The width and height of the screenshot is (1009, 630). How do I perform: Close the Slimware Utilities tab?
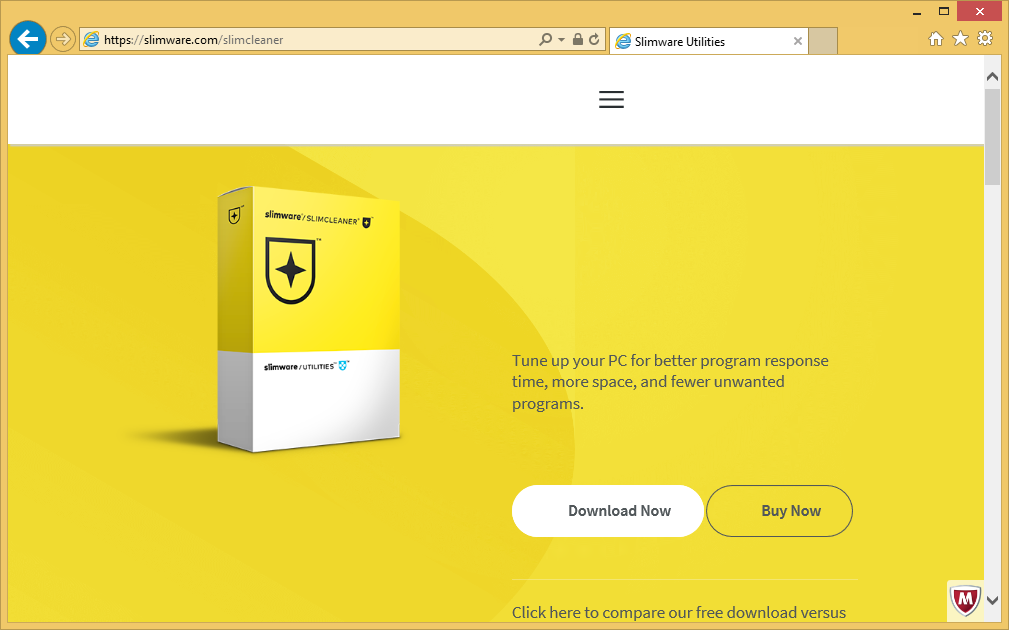(797, 41)
